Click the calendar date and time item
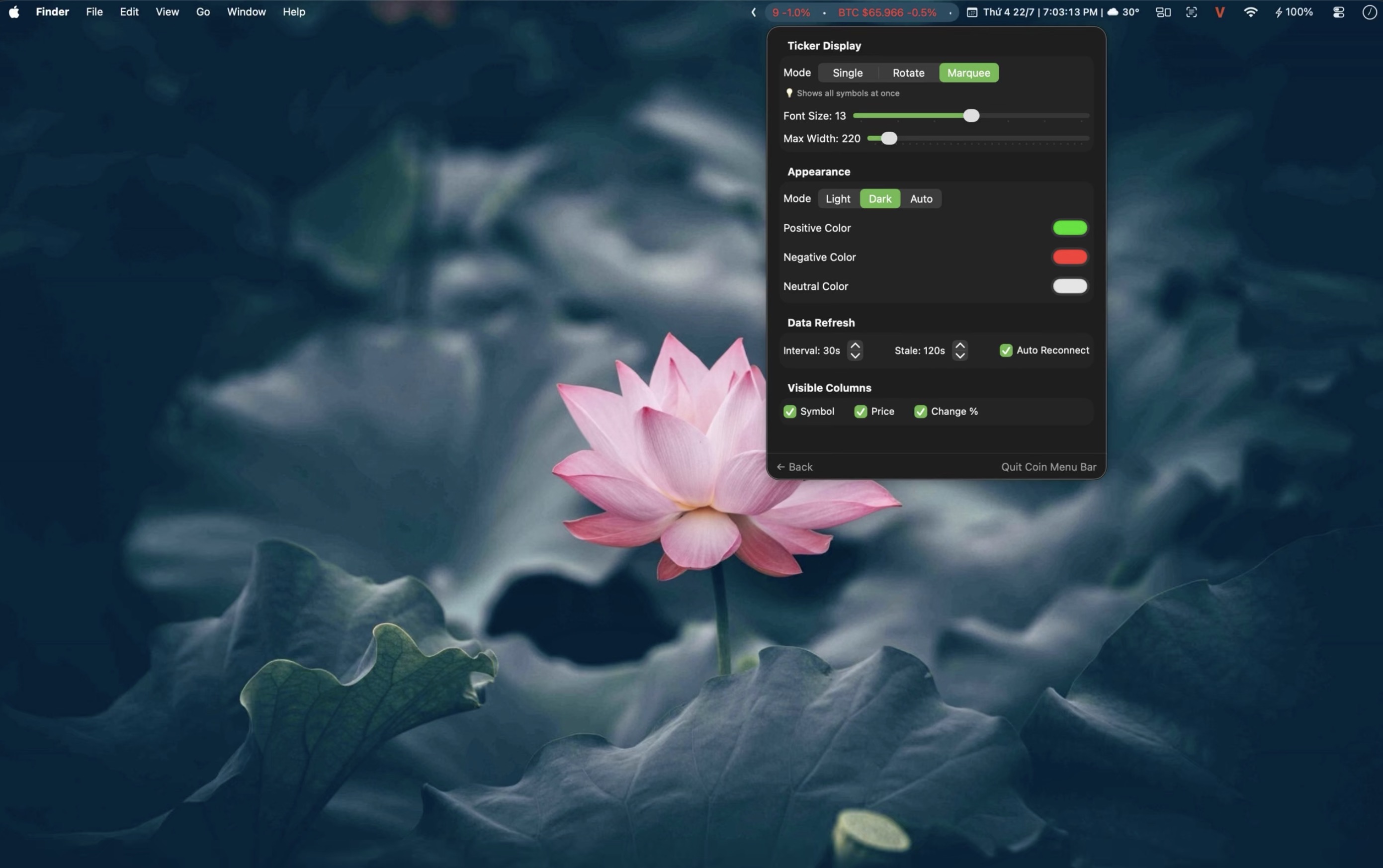The width and height of the screenshot is (1383, 868). coord(1032,12)
